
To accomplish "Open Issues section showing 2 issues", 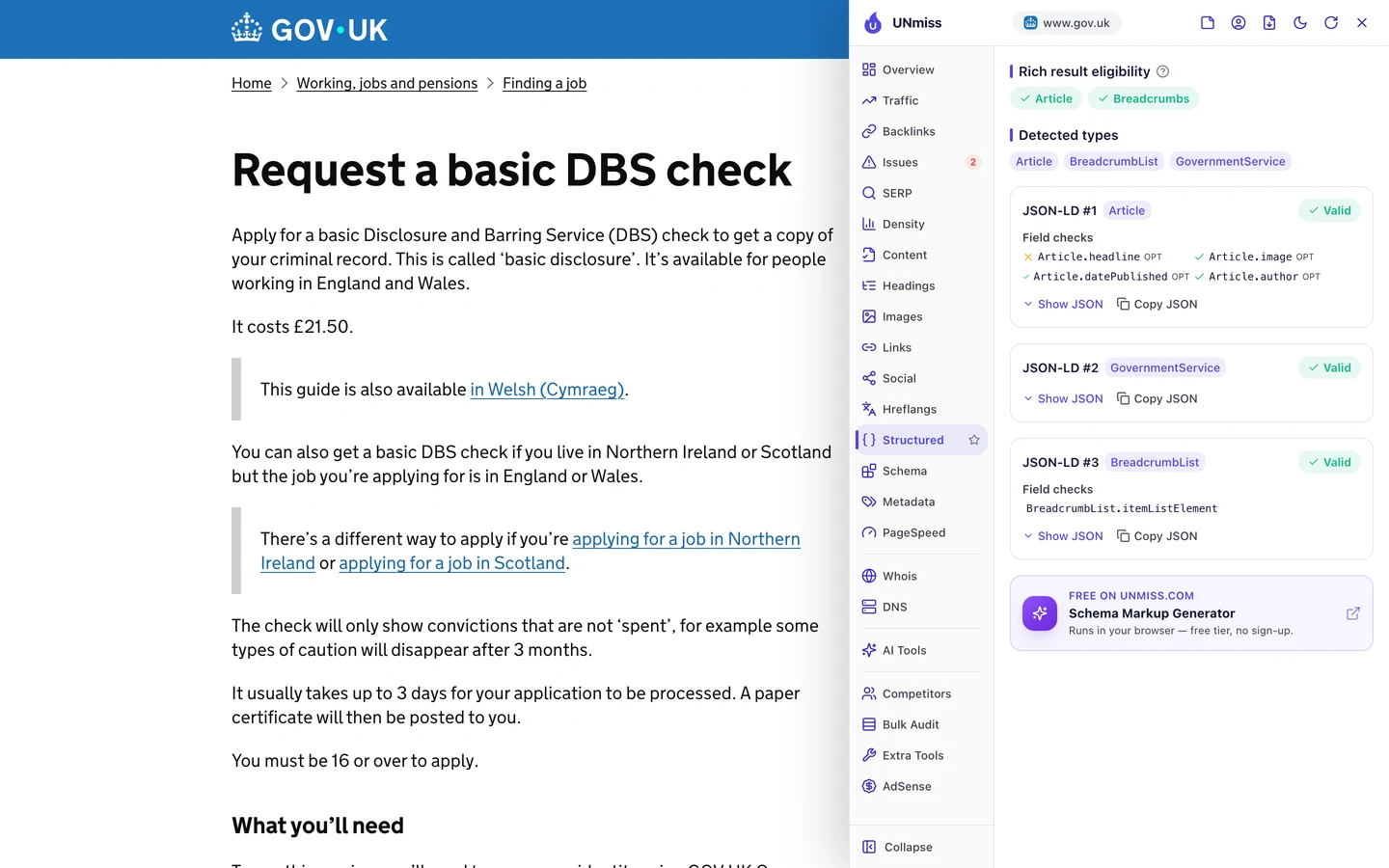I will coord(921,162).
